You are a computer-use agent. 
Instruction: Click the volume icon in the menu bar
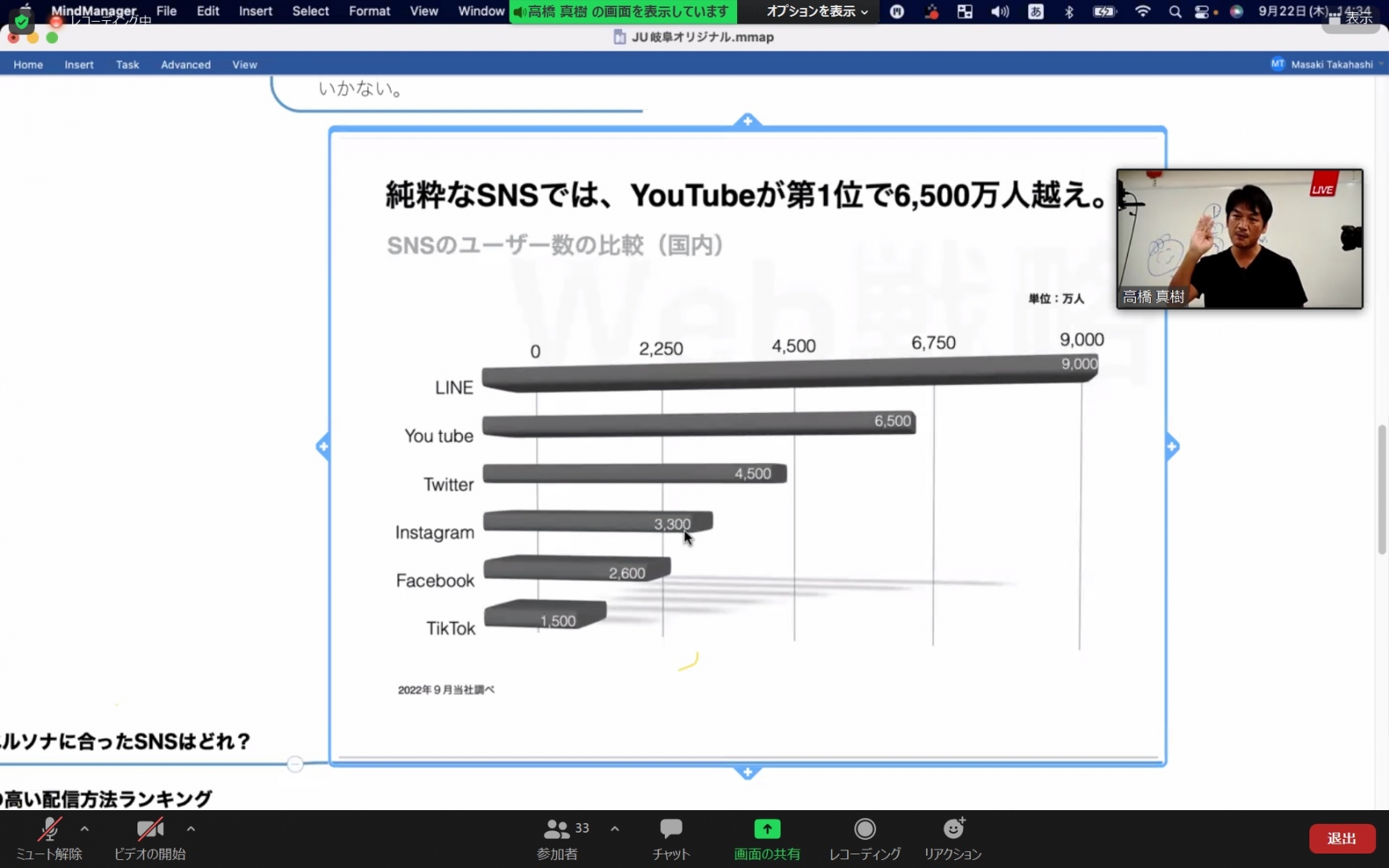(x=1000, y=11)
